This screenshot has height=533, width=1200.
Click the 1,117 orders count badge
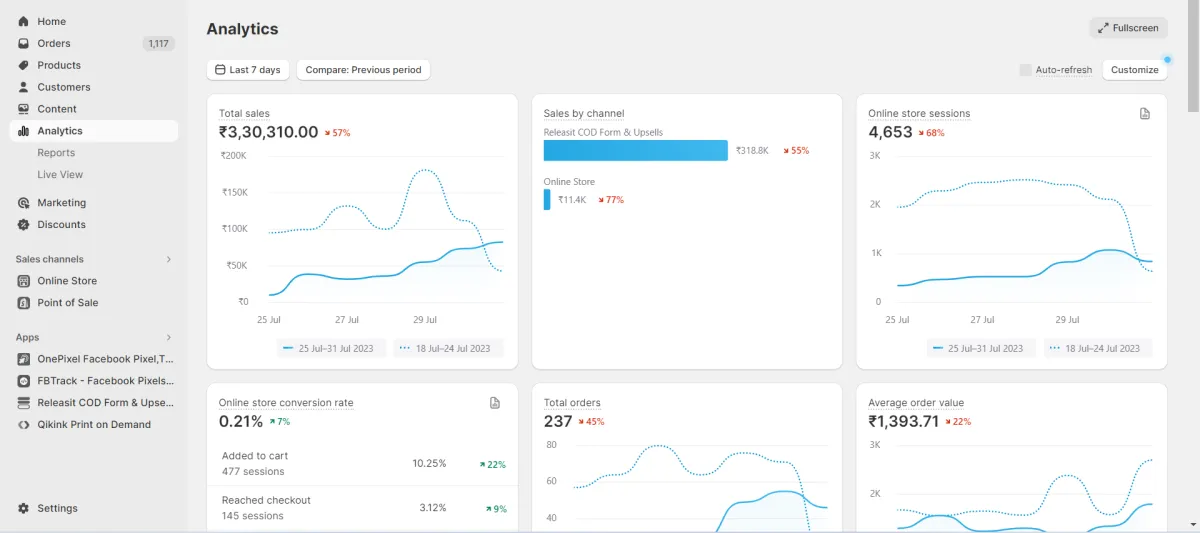pyautogui.click(x=158, y=44)
